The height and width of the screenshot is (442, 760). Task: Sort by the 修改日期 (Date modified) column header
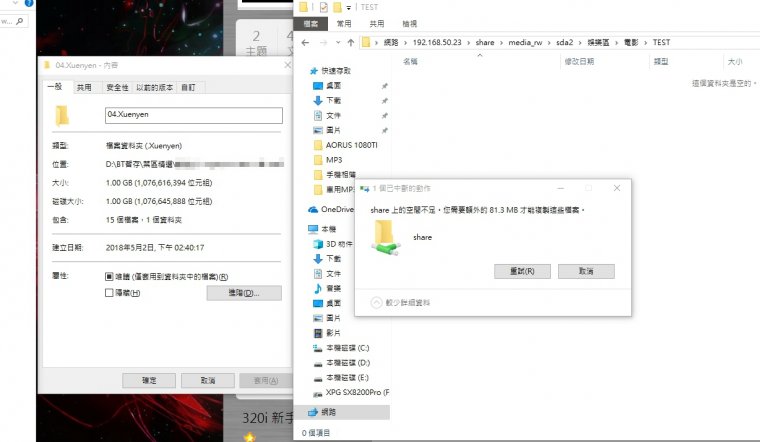click(x=579, y=62)
